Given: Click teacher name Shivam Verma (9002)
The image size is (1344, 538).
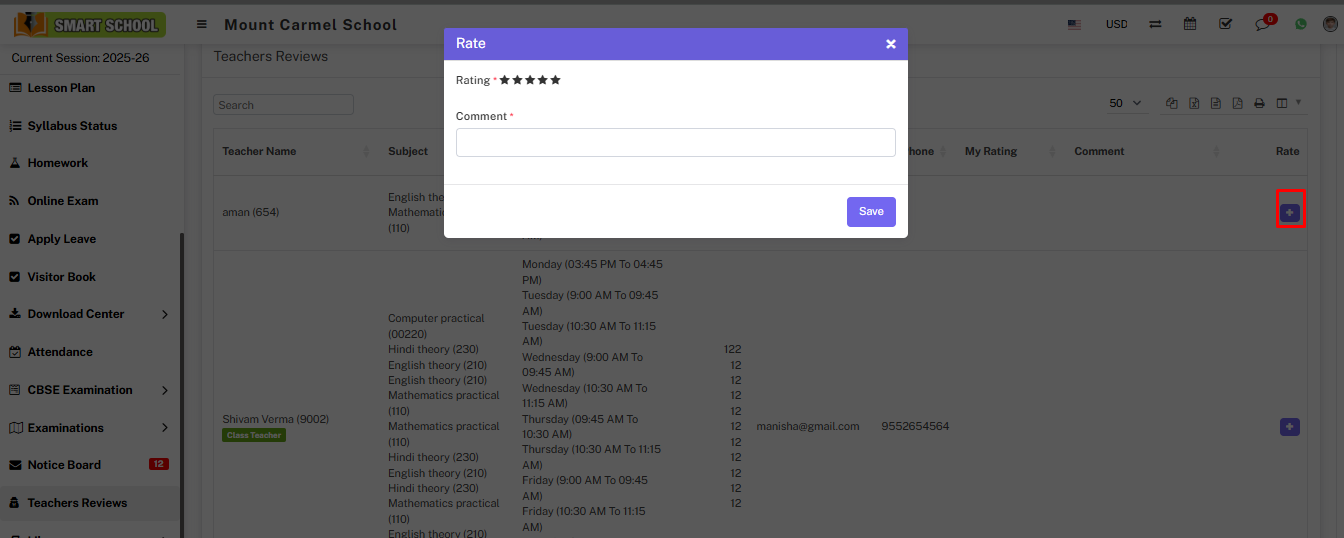Looking at the screenshot, I should tap(275, 419).
